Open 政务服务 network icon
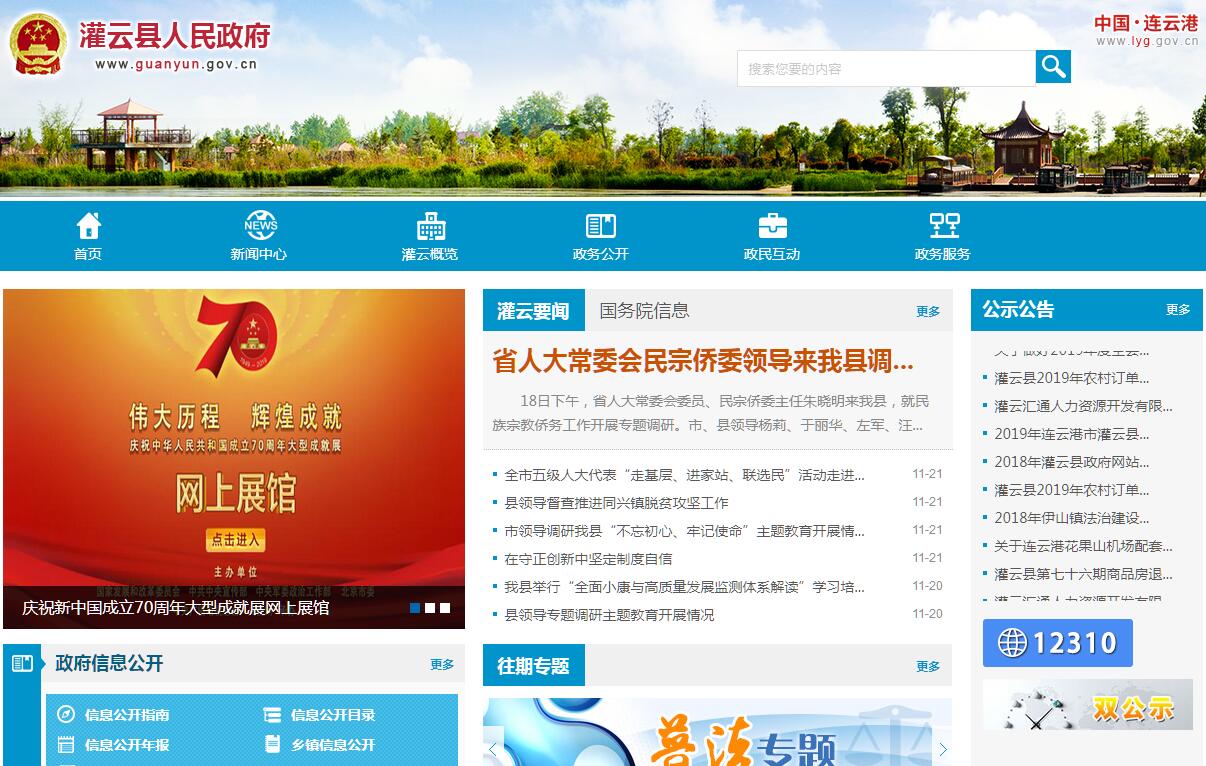The image size is (1206, 766). click(x=944, y=226)
